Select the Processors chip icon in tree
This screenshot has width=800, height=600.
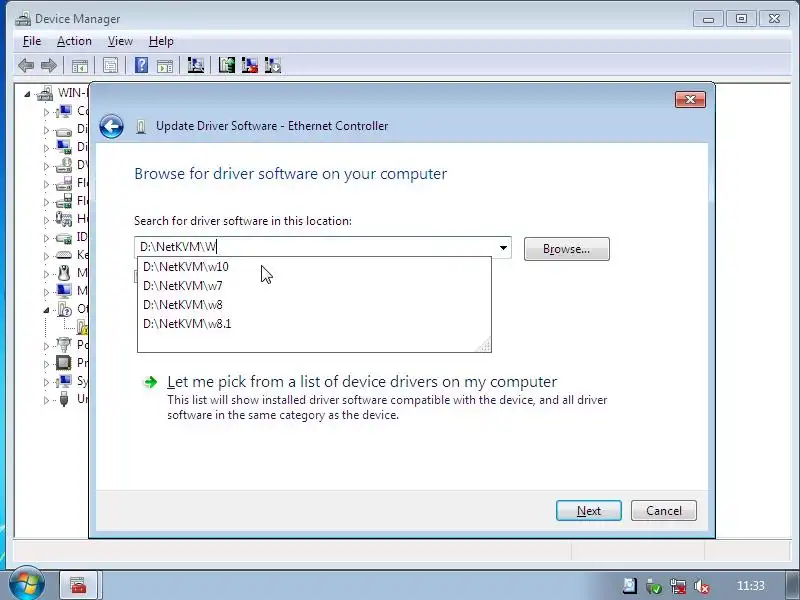click(x=64, y=363)
